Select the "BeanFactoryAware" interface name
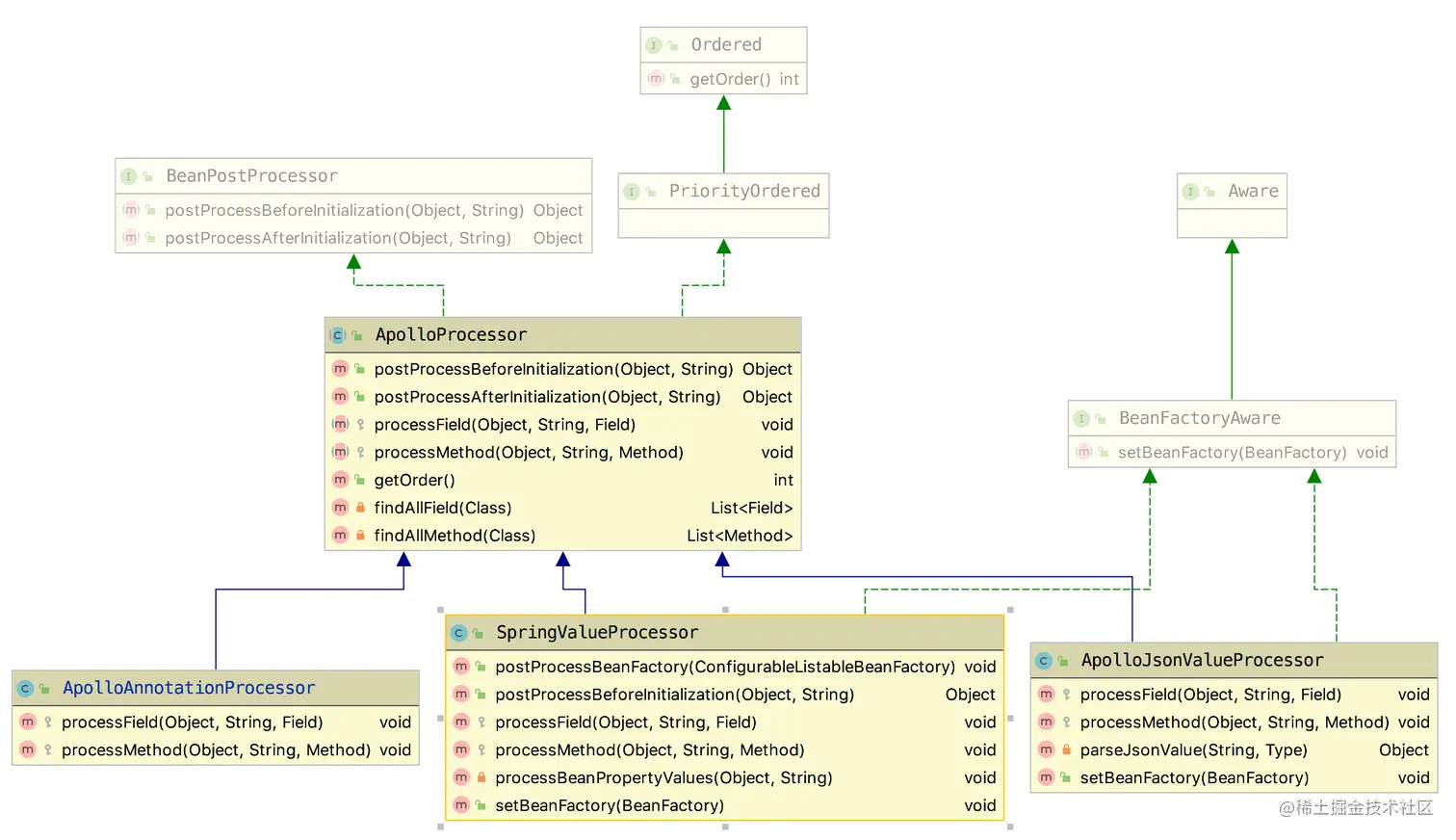The image size is (1456, 840). tap(1200, 419)
